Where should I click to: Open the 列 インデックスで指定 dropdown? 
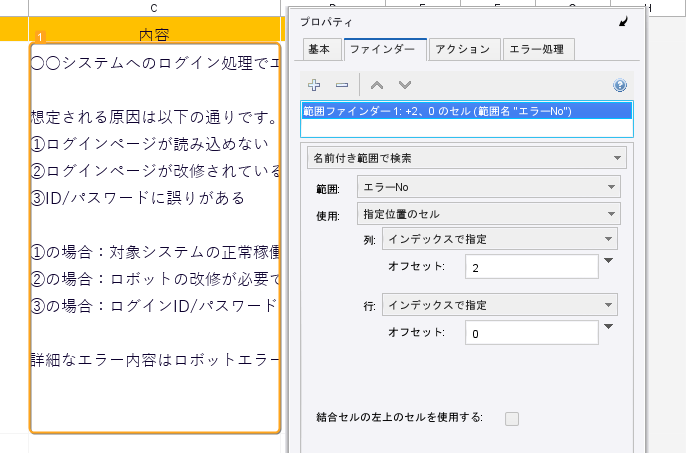pyautogui.click(x=500, y=239)
